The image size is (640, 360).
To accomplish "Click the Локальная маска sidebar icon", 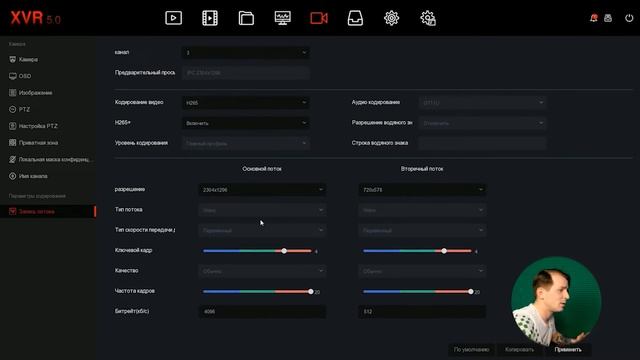I will tap(13, 159).
